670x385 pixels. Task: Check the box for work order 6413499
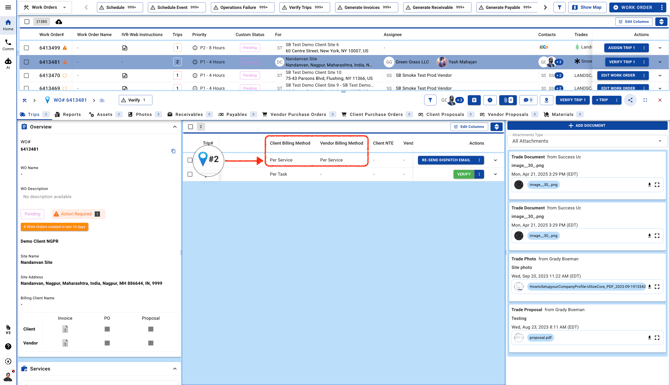26,48
